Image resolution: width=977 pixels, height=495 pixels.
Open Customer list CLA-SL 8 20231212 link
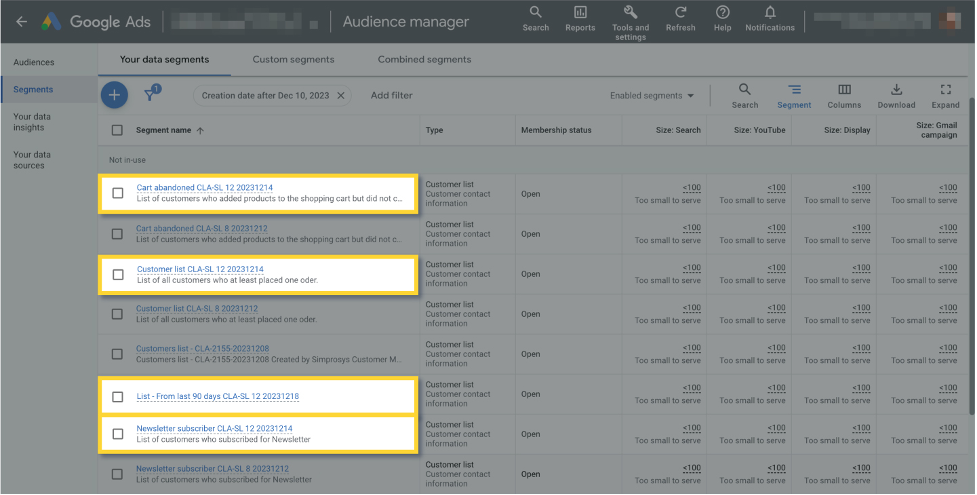click(x=197, y=309)
